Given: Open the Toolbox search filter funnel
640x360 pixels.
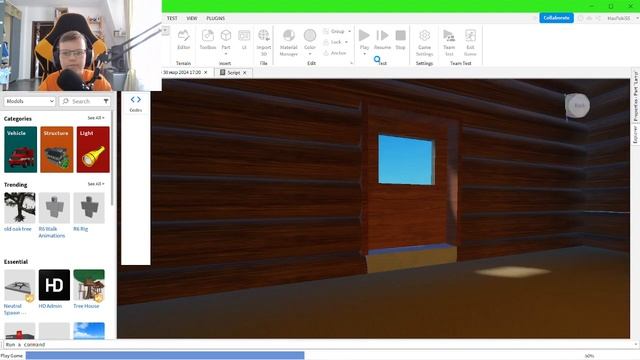Looking at the screenshot, I should point(106,101).
